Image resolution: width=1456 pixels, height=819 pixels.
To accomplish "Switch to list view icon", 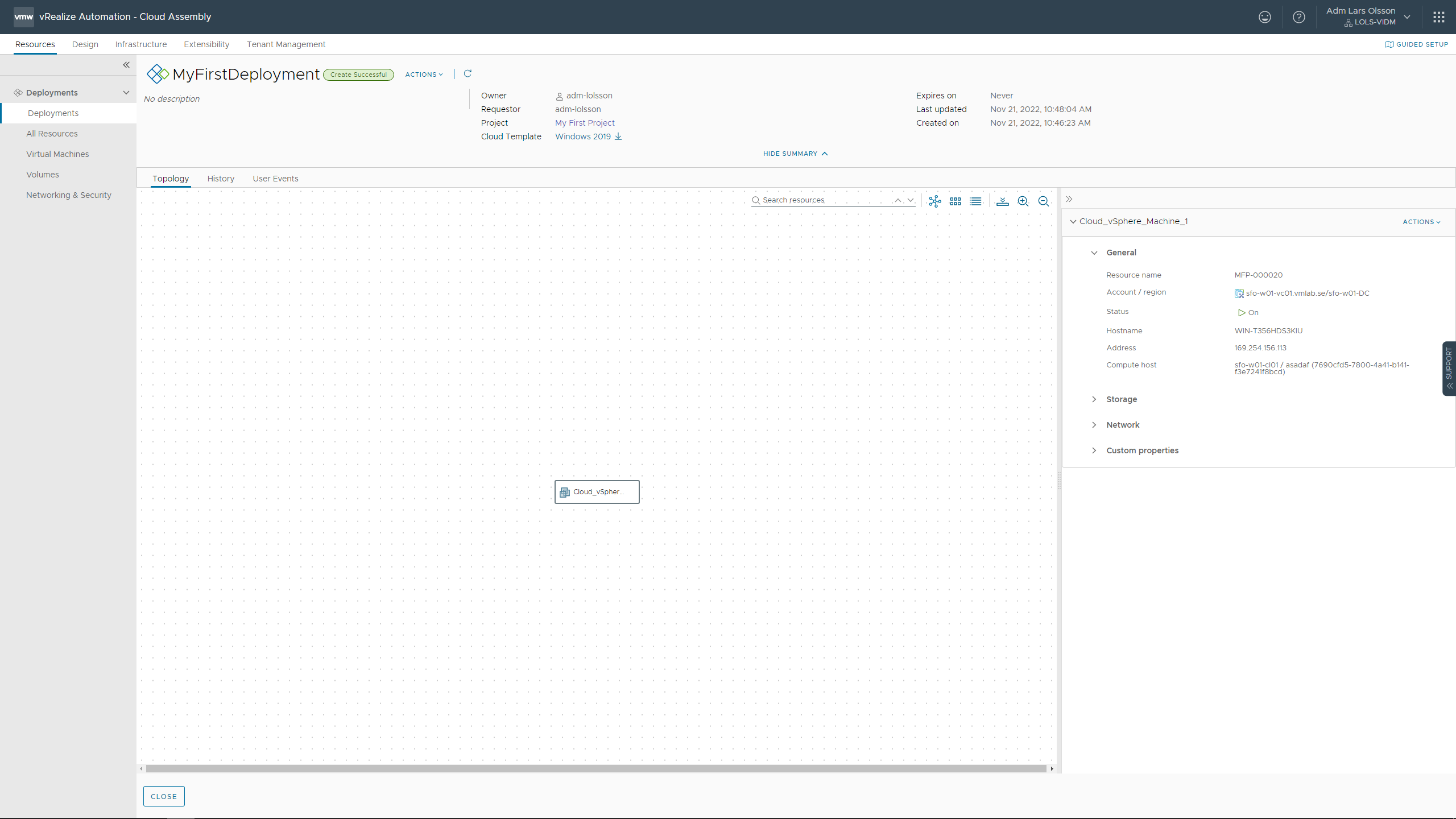I will [x=976, y=201].
